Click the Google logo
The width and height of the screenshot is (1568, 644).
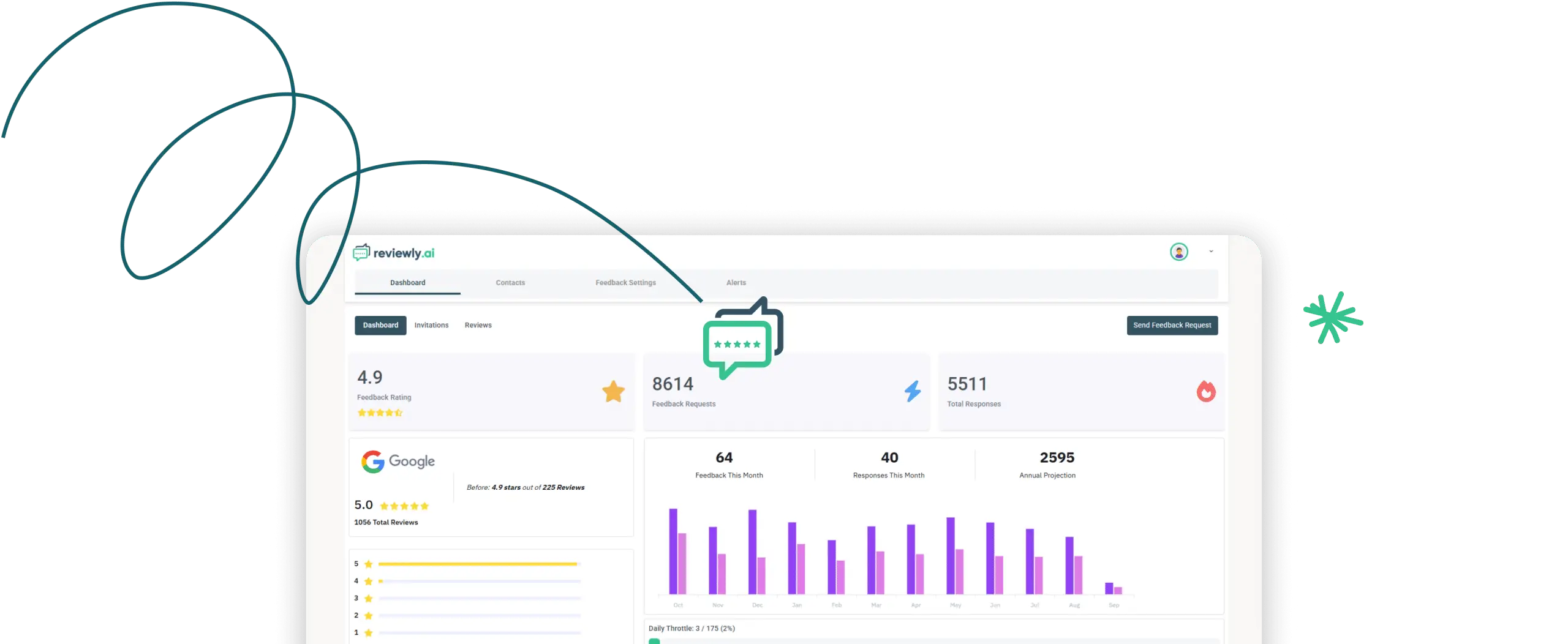point(398,462)
